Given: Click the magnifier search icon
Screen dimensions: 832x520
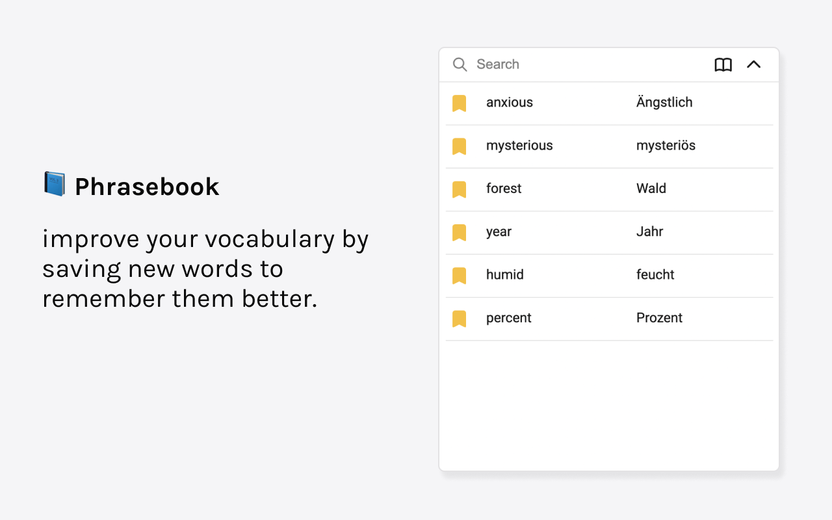Looking at the screenshot, I should point(460,65).
